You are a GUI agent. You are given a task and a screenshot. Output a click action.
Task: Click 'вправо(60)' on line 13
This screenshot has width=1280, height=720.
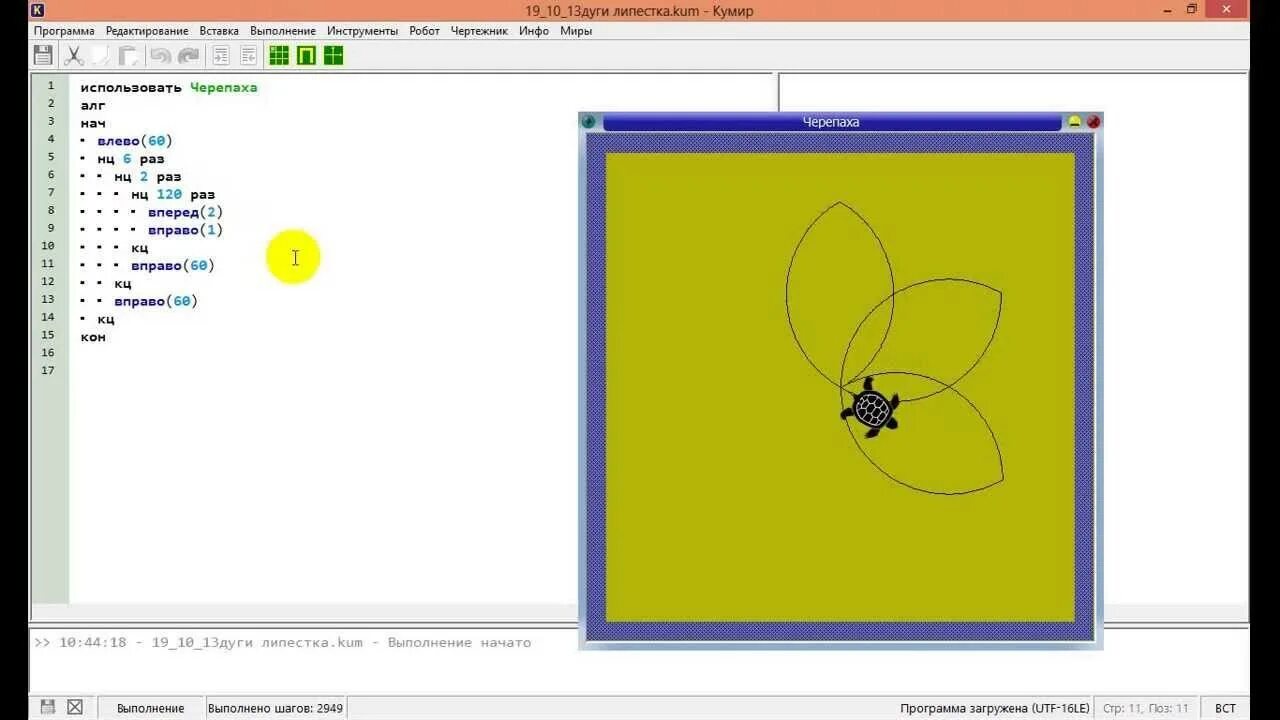tap(156, 301)
